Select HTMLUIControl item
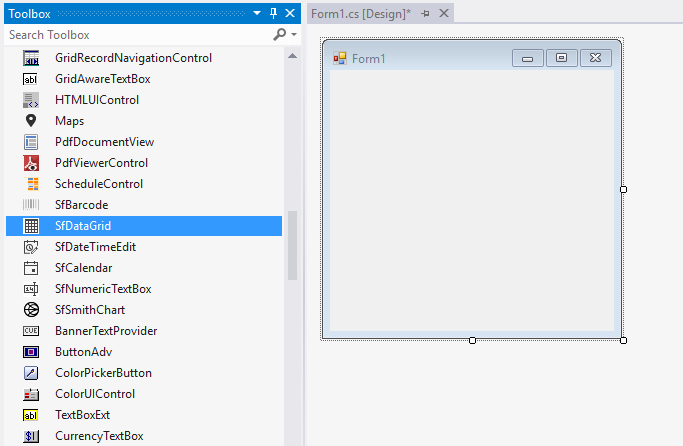 (x=144, y=100)
